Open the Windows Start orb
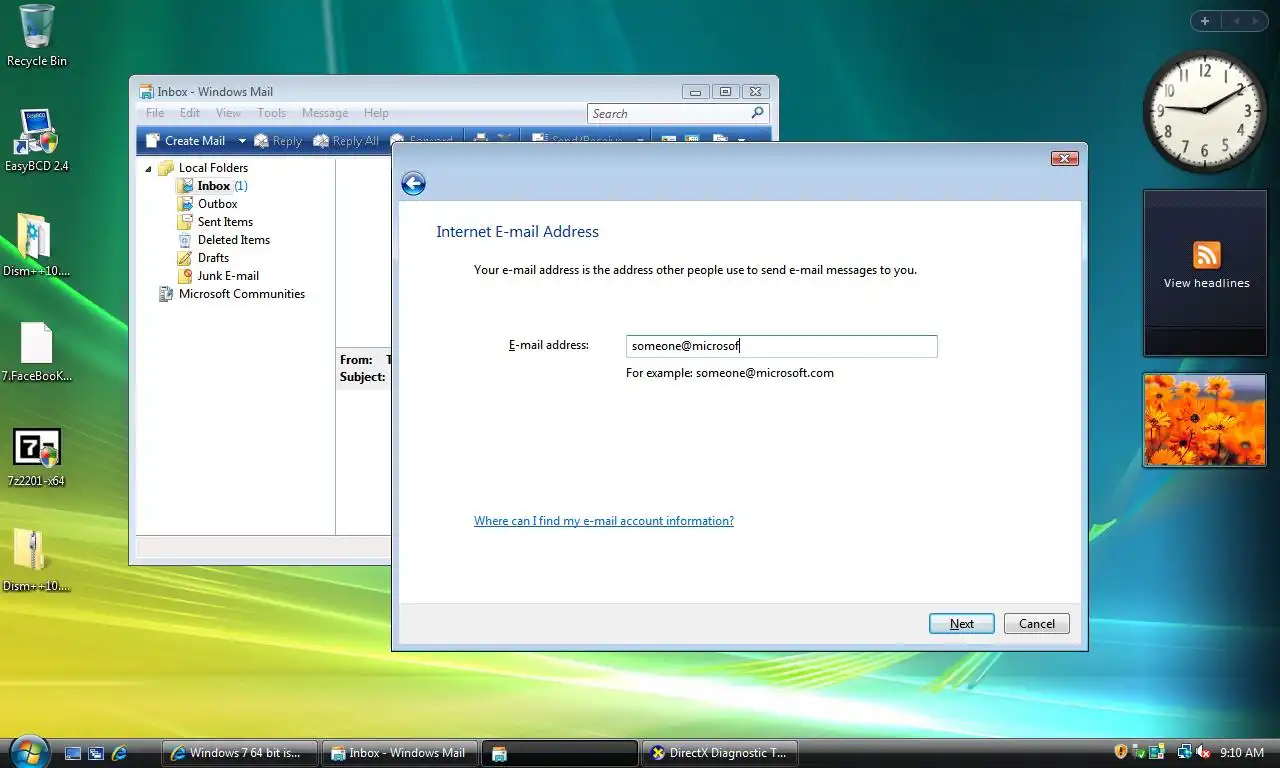 (x=28, y=752)
